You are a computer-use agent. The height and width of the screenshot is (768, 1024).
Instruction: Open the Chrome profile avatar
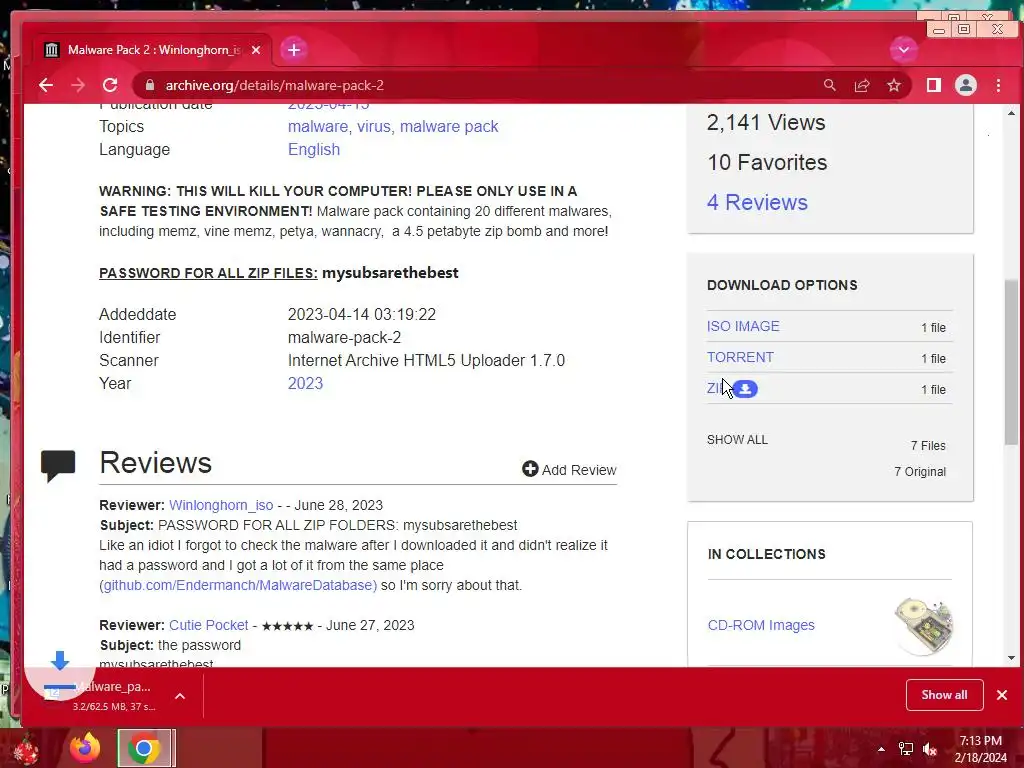click(x=966, y=86)
